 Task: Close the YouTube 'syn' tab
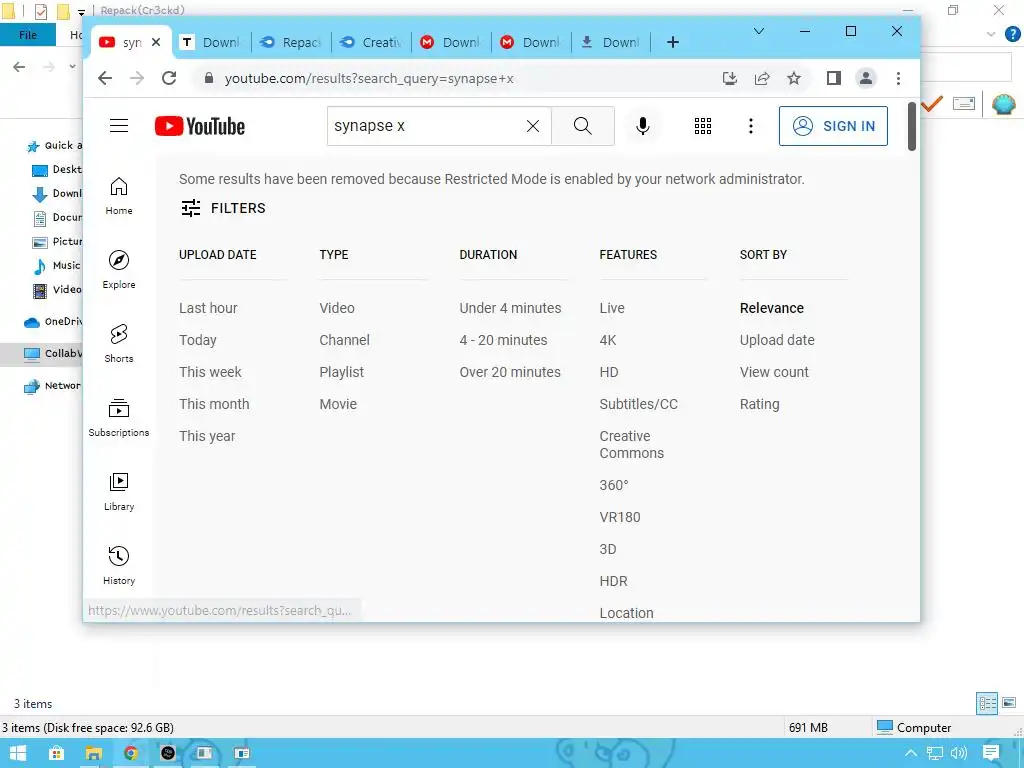click(156, 42)
